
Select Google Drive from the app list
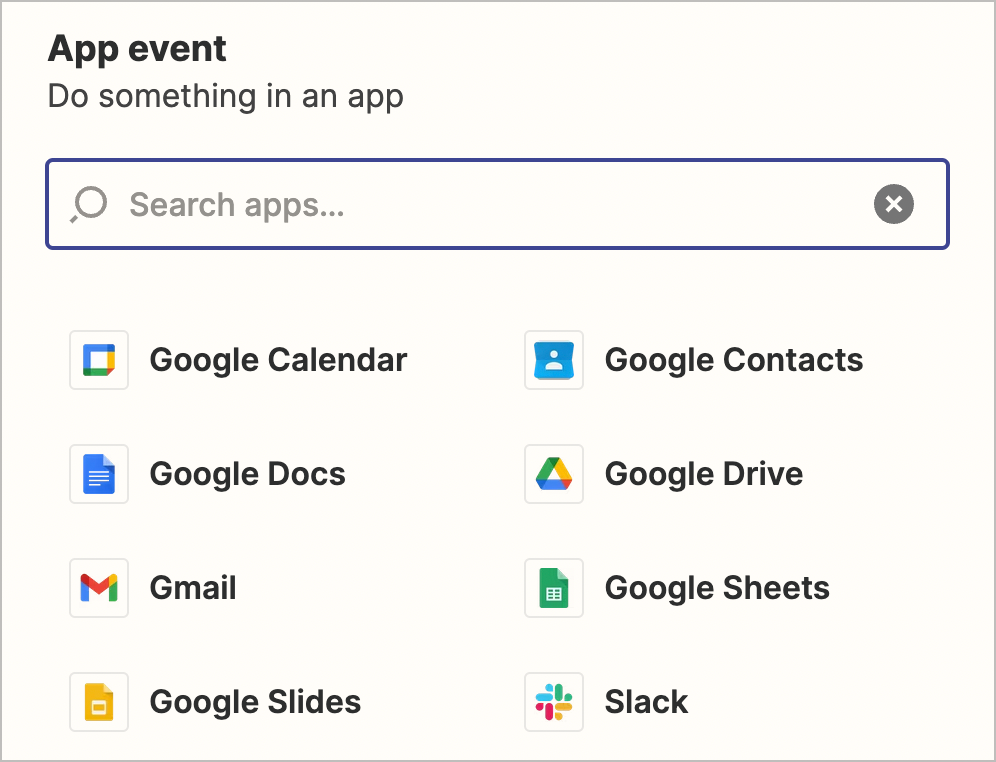[703, 473]
